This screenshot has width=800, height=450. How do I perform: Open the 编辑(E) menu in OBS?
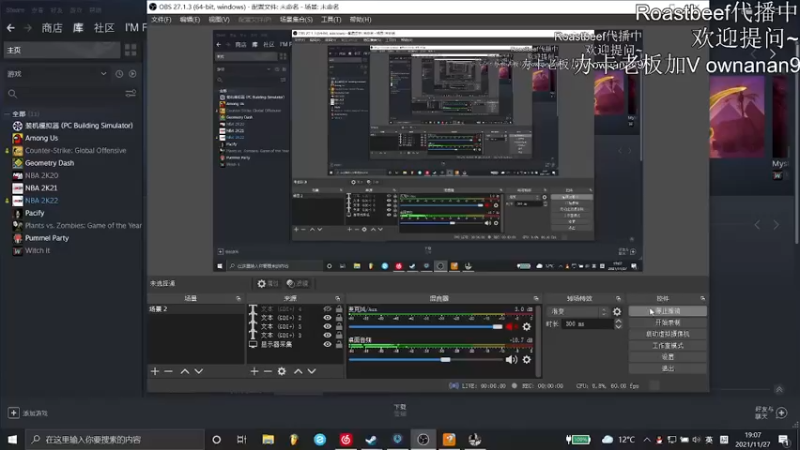click(190, 19)
